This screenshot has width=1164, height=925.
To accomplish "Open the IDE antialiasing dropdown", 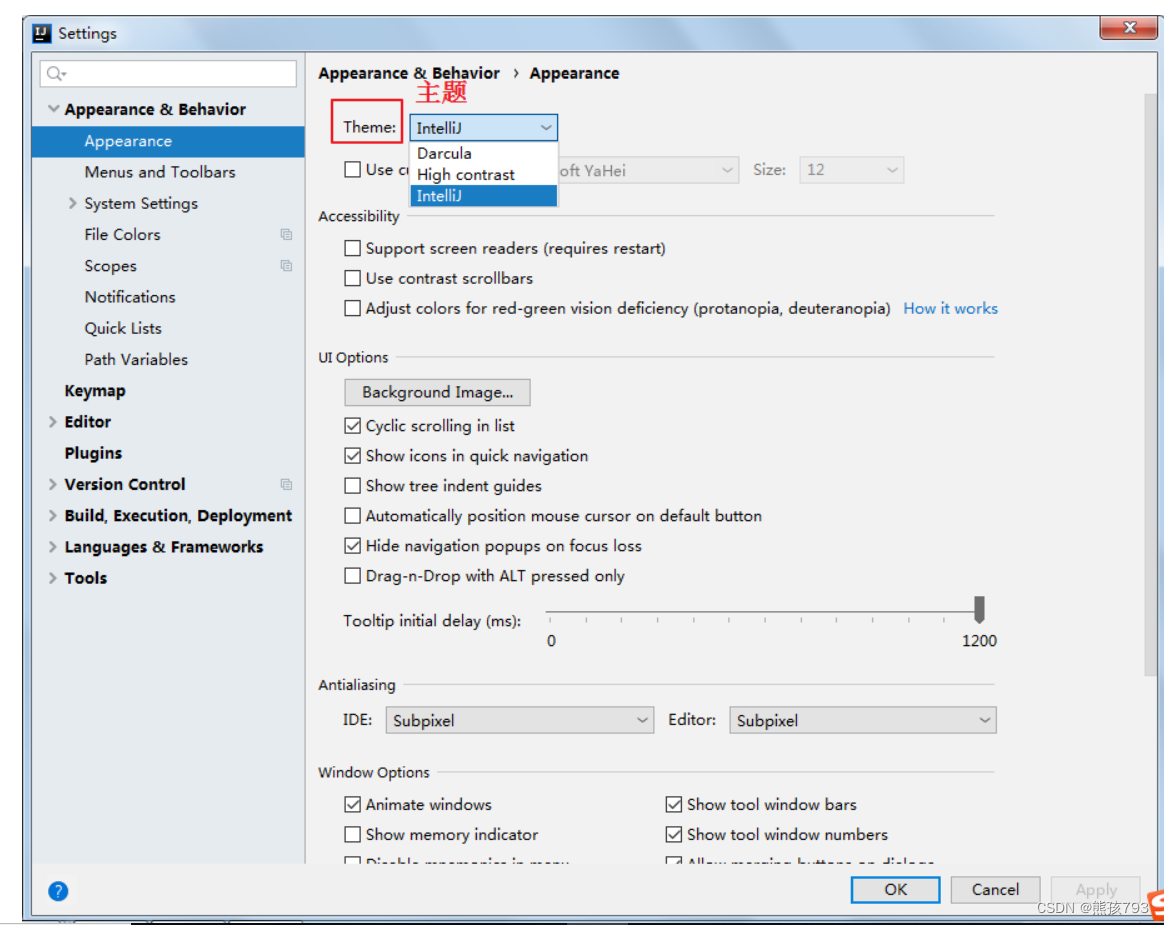I will (520, 720).
